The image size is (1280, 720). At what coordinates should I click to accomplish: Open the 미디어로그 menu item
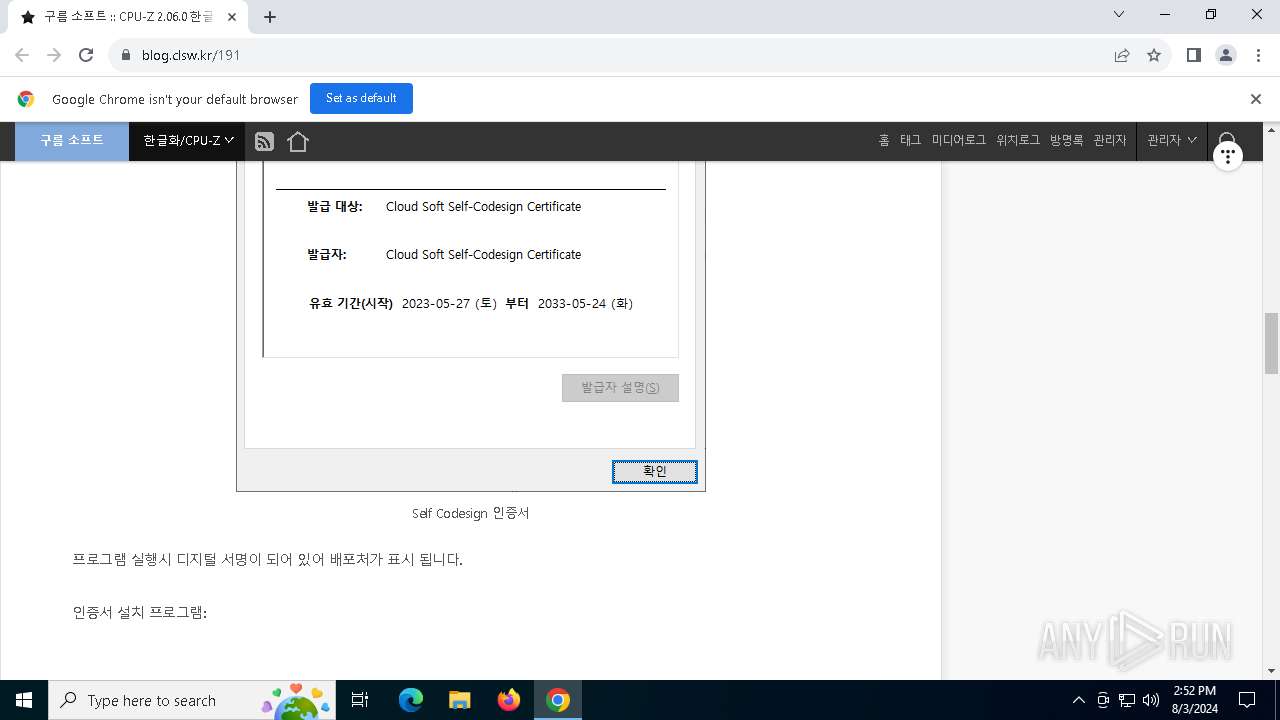959,141
